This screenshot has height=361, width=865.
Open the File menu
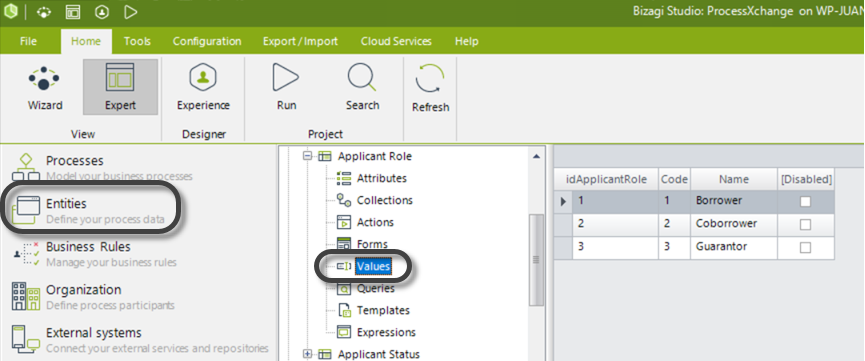pyautogui.click(x=28, y=41)
